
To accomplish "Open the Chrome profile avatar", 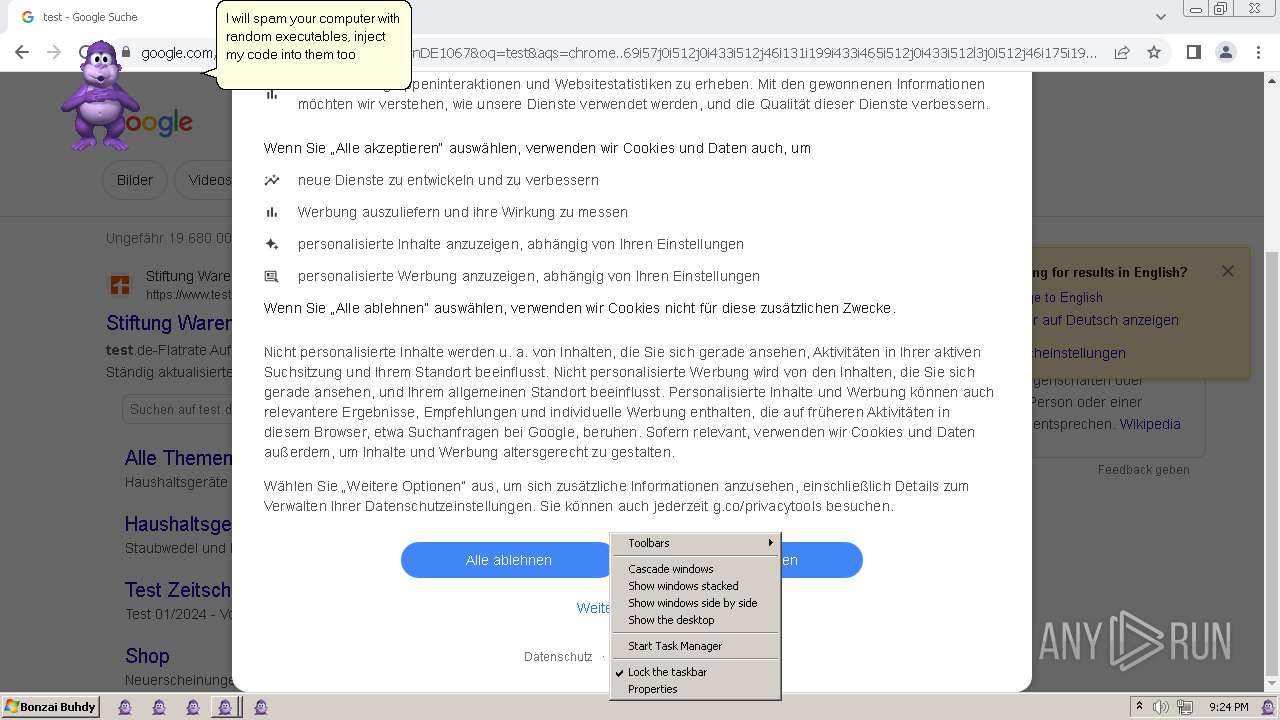I will 1225,53.
